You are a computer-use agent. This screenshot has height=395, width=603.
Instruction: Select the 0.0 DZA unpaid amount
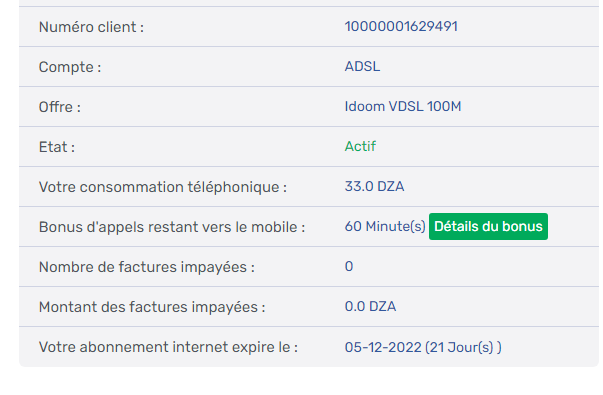(x=370, y=307)
